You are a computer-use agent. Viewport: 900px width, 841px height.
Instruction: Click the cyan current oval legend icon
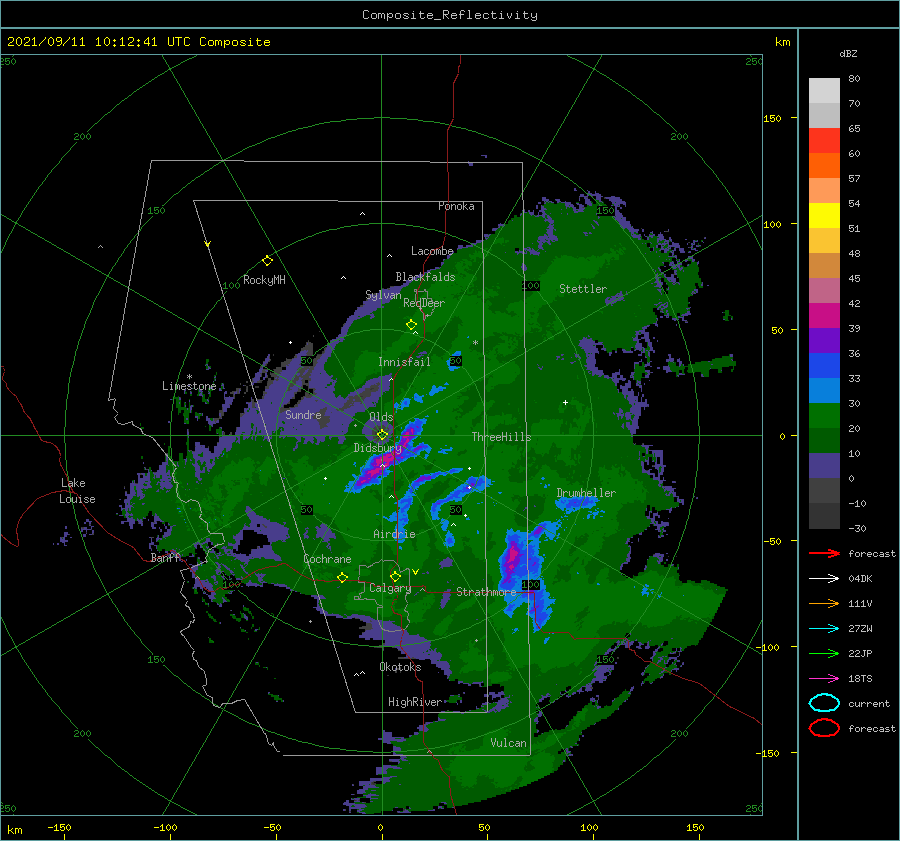824,703
